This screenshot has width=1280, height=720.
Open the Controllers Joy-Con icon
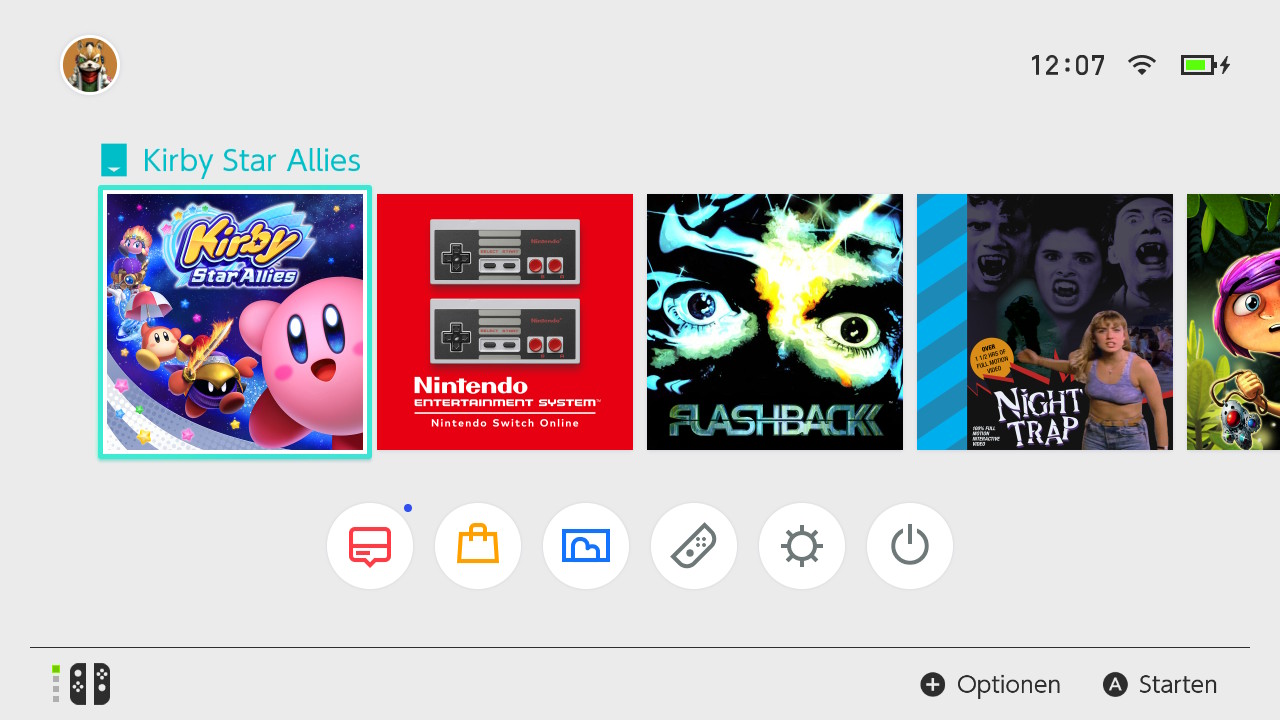(694, 546)
